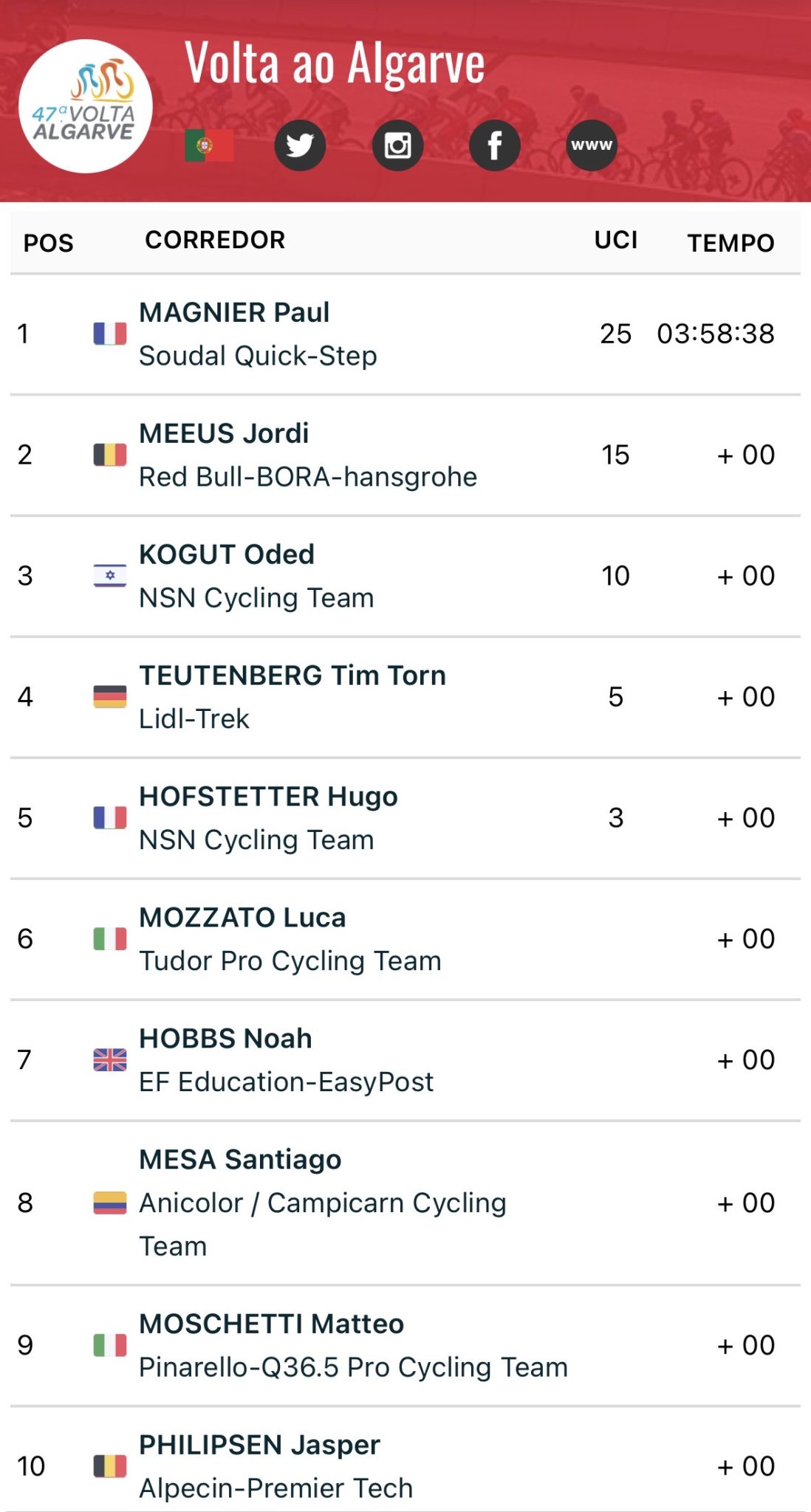This screenshot has width=811, height=1512.
Task: Open rider MAGNIER Paul's profile
Action: (234, 312)
